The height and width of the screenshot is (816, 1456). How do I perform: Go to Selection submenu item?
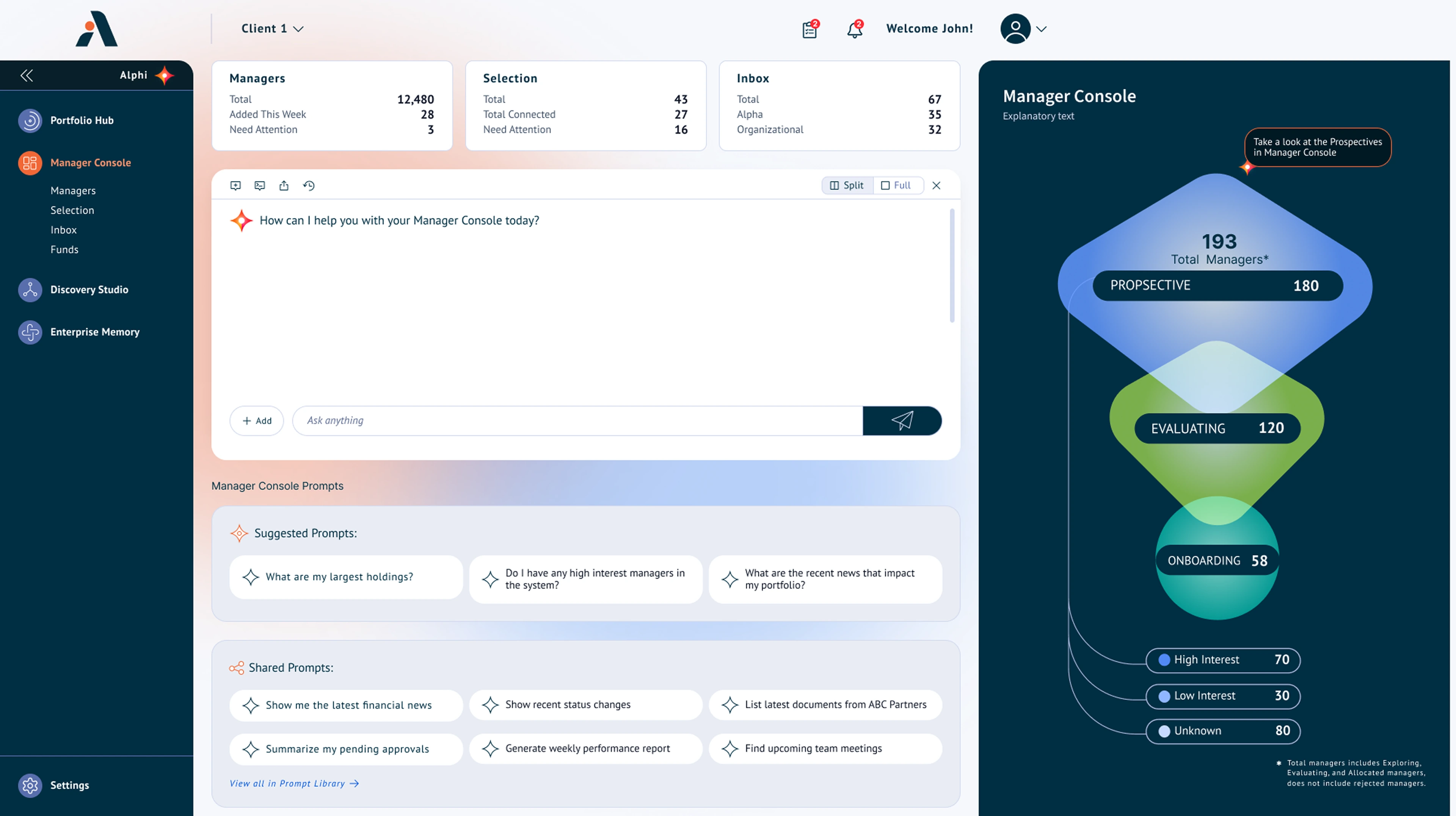point(72,211)
